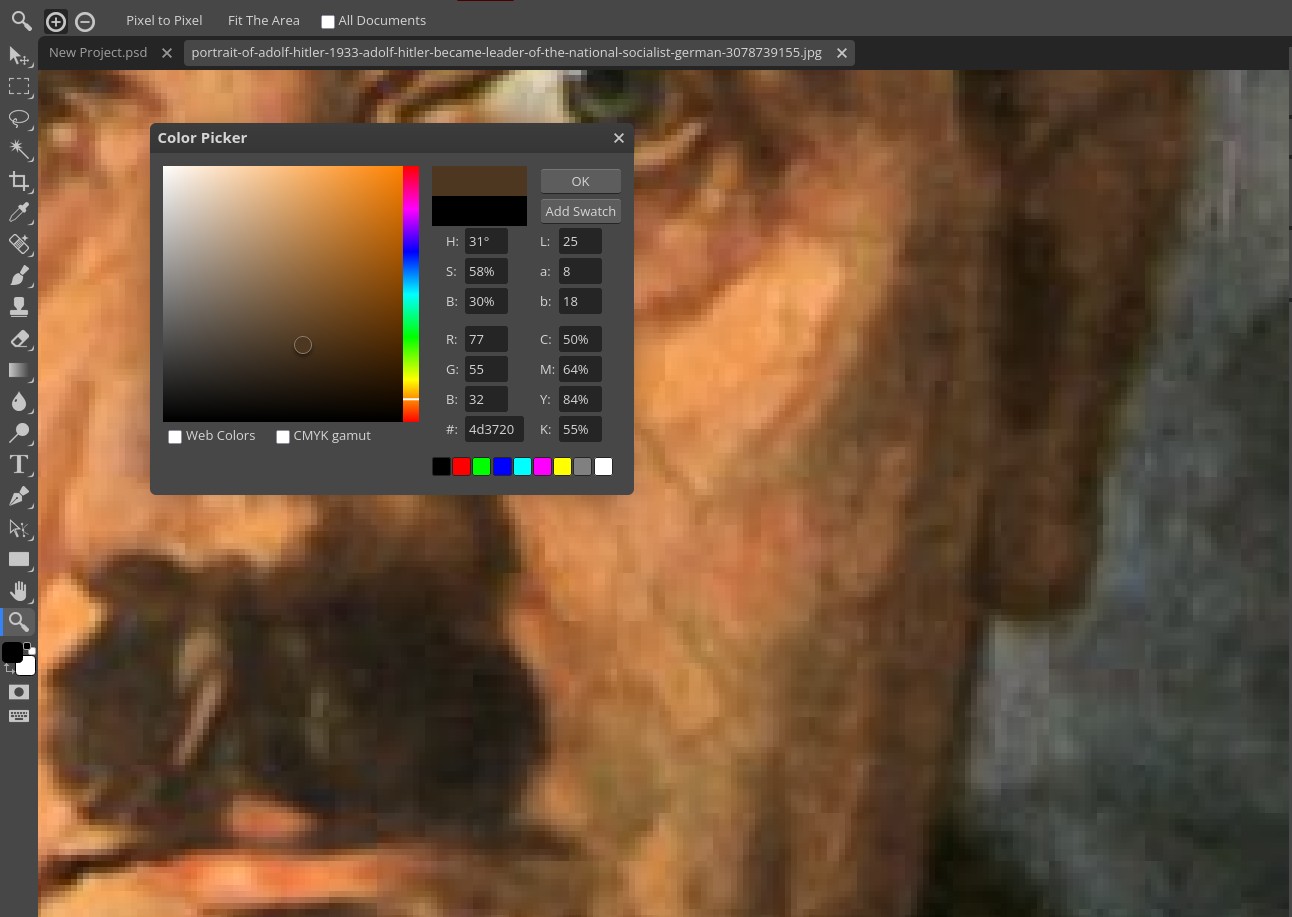The image size is (1292, 917).
Task: Choose the white preset swatch
Action: (603, 466)
